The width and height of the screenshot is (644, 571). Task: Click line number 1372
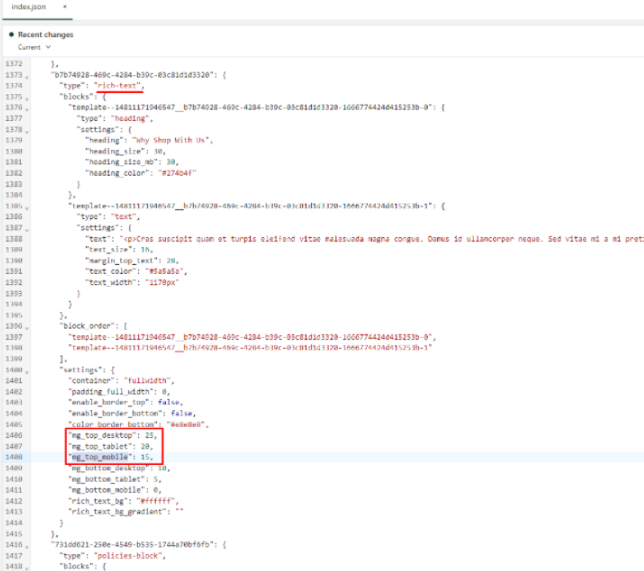[x=14, y=64]
